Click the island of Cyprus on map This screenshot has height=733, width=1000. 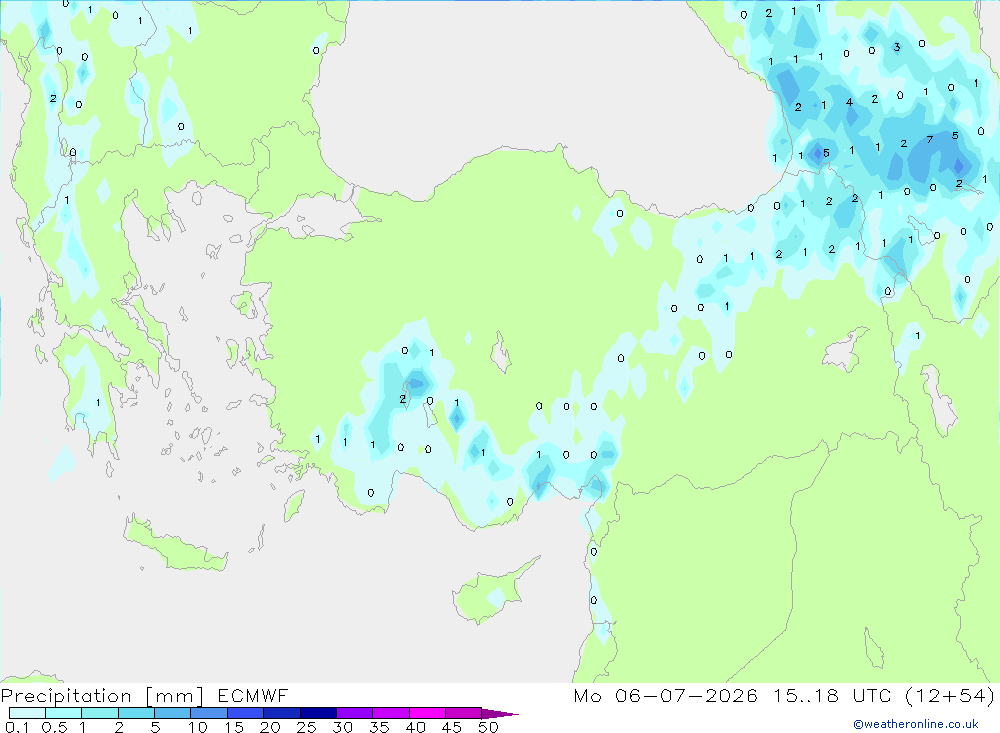491,591
